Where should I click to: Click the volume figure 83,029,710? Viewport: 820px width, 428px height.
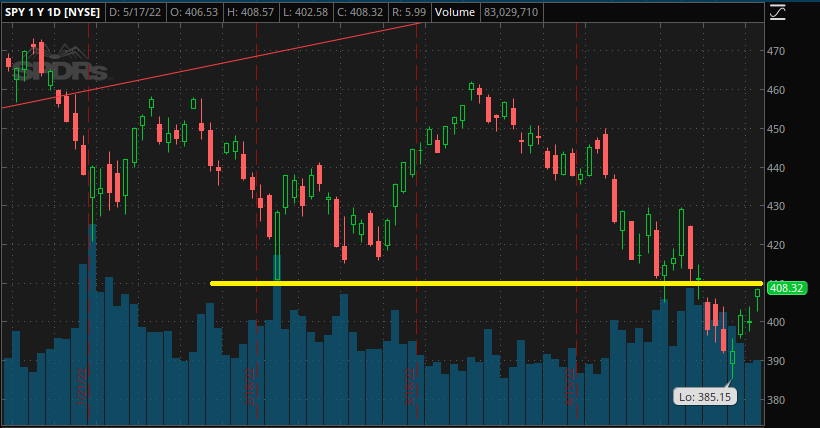(x=511, y=12)
